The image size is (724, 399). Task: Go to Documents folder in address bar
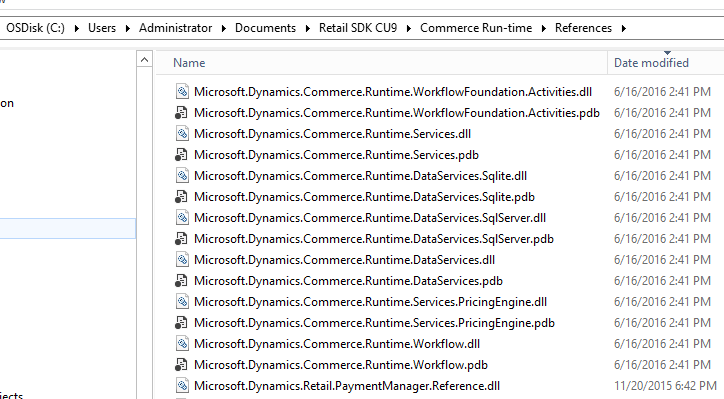pyautogui.click(x=265, y=28)
